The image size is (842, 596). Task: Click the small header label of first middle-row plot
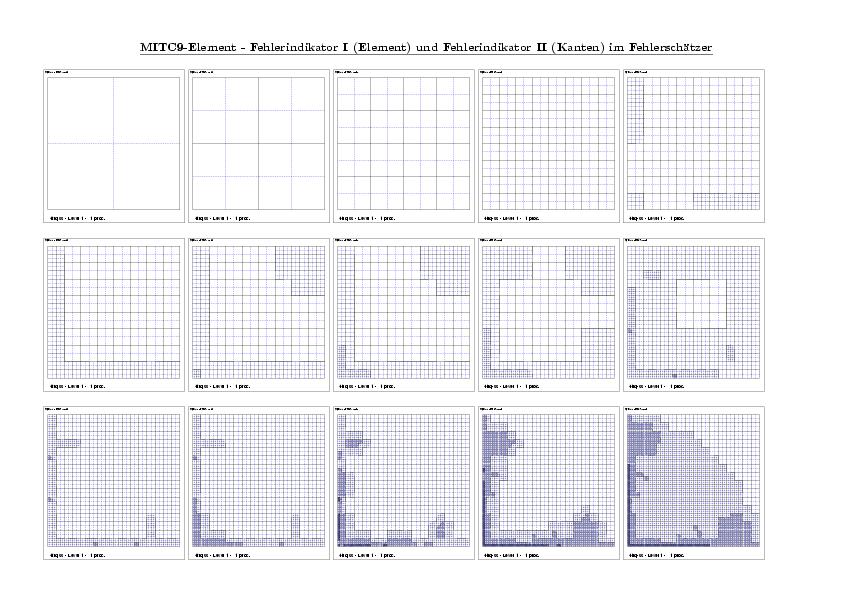pyautogui.click(x=58, y=240)
